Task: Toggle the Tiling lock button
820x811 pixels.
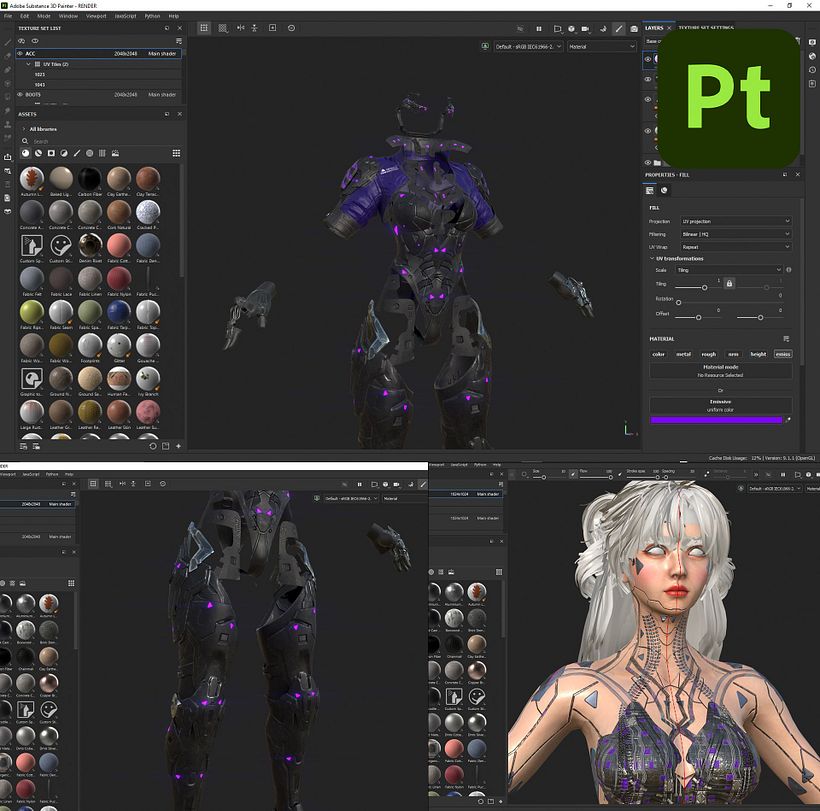Action: (x=730, y=283)
